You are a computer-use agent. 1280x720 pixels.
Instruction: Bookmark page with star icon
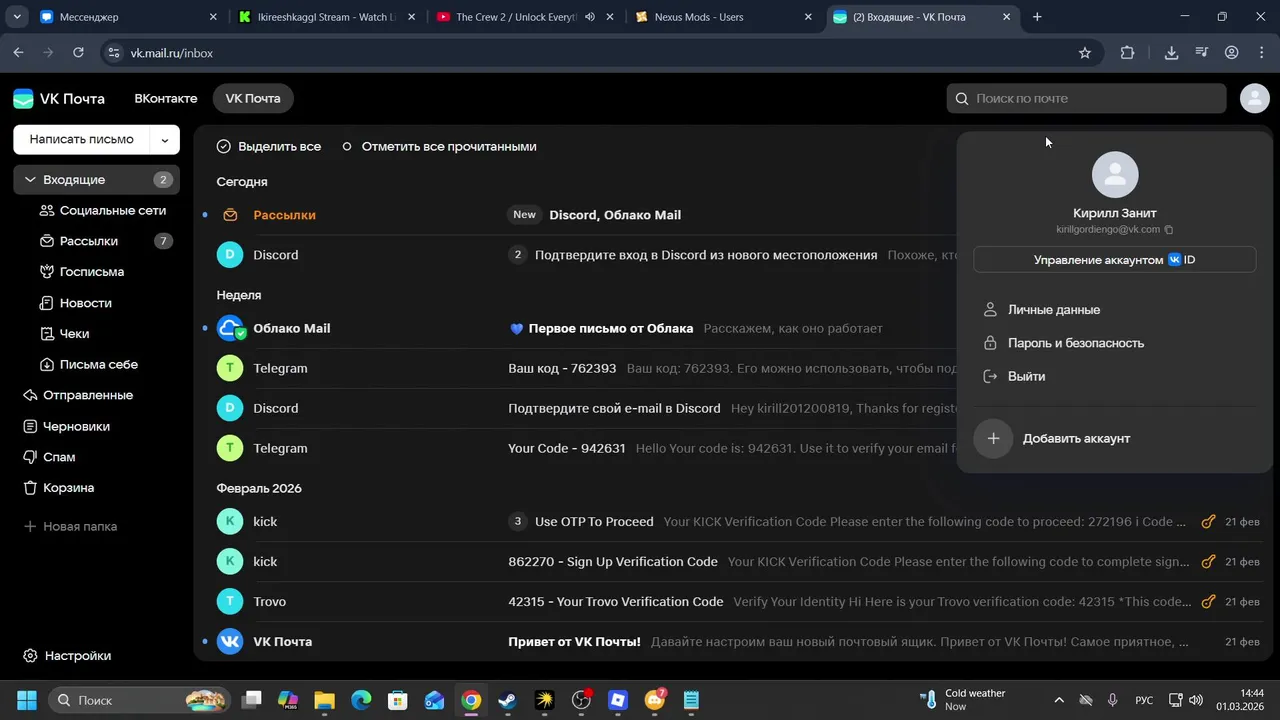tap(1085, 53)
